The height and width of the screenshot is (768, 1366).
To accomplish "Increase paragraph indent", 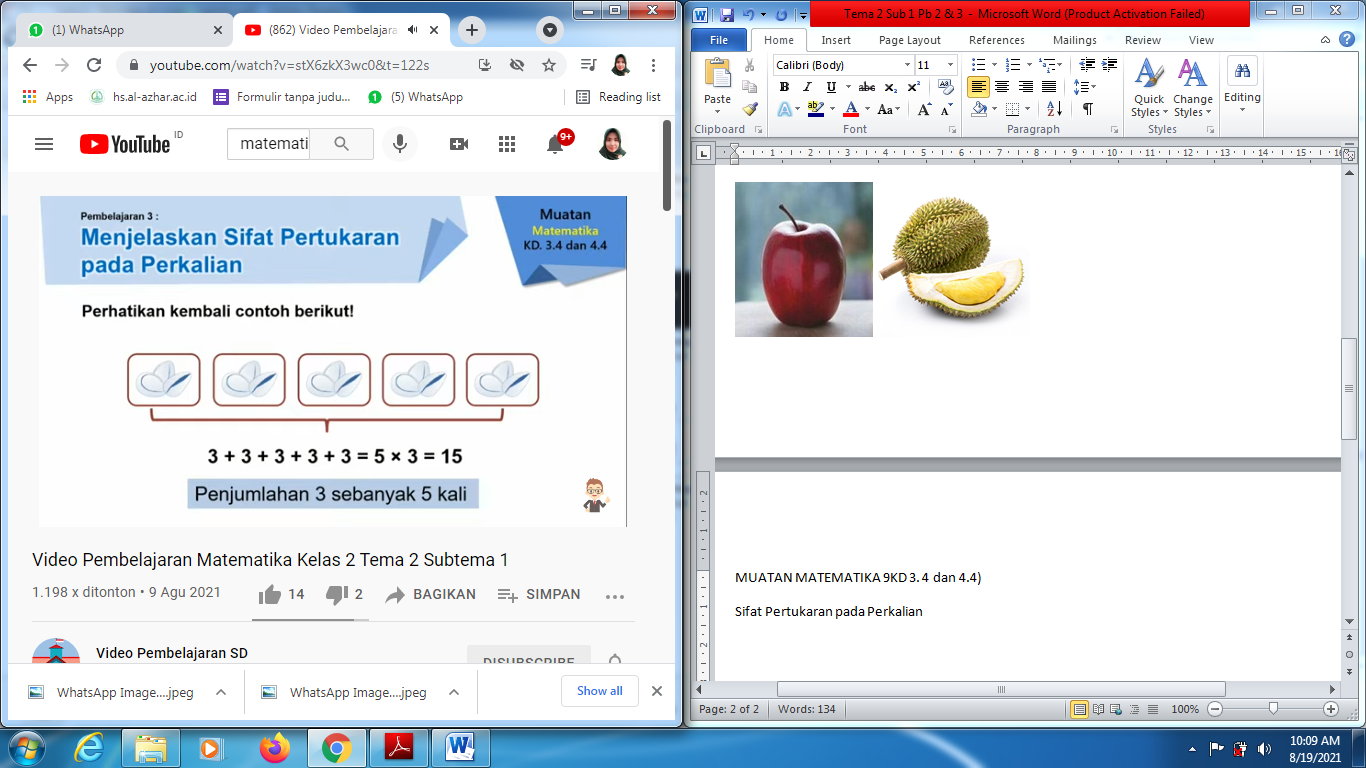I will click(x=1109, y=65).
